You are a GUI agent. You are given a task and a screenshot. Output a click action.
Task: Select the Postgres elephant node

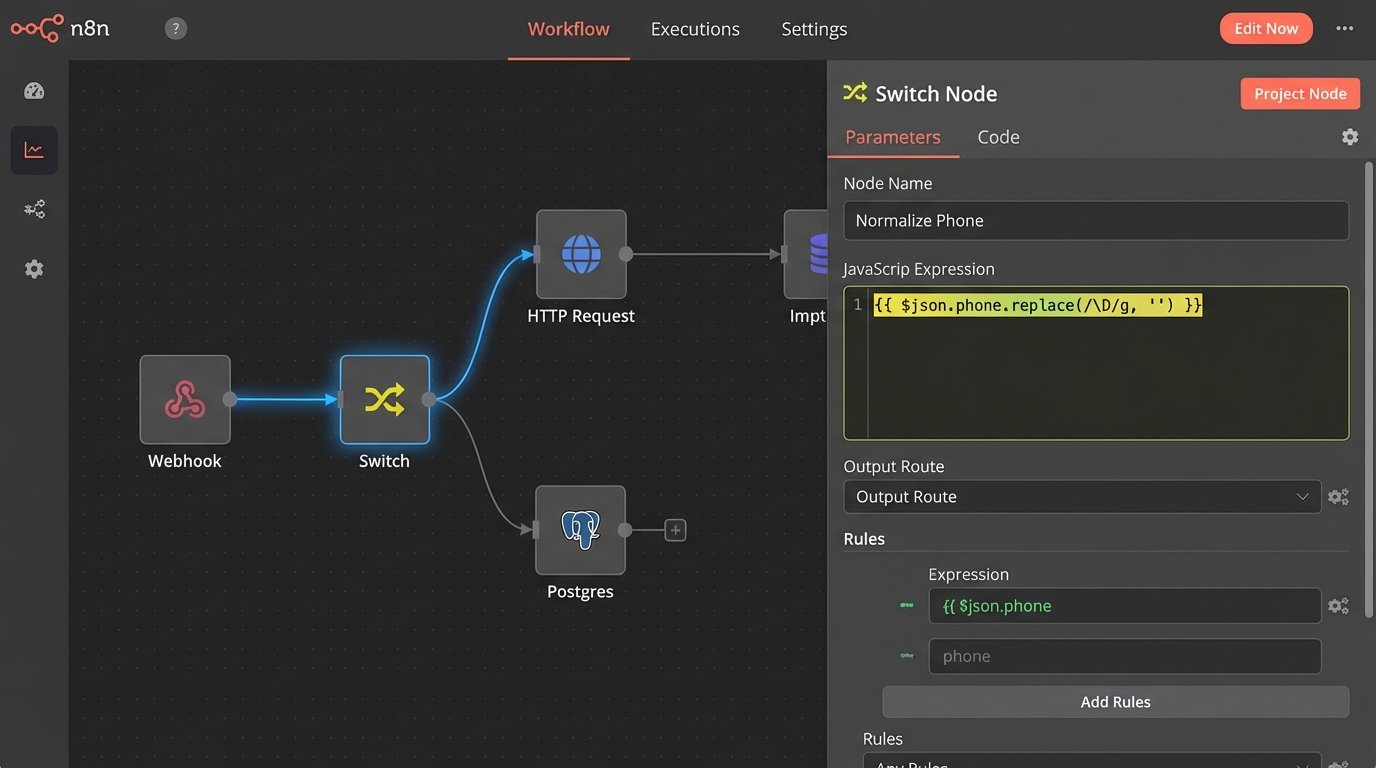tap(580, 530)
